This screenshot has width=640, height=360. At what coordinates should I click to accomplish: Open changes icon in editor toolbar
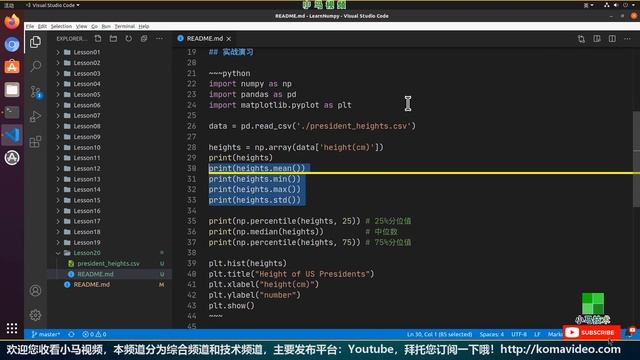[581, 39]
